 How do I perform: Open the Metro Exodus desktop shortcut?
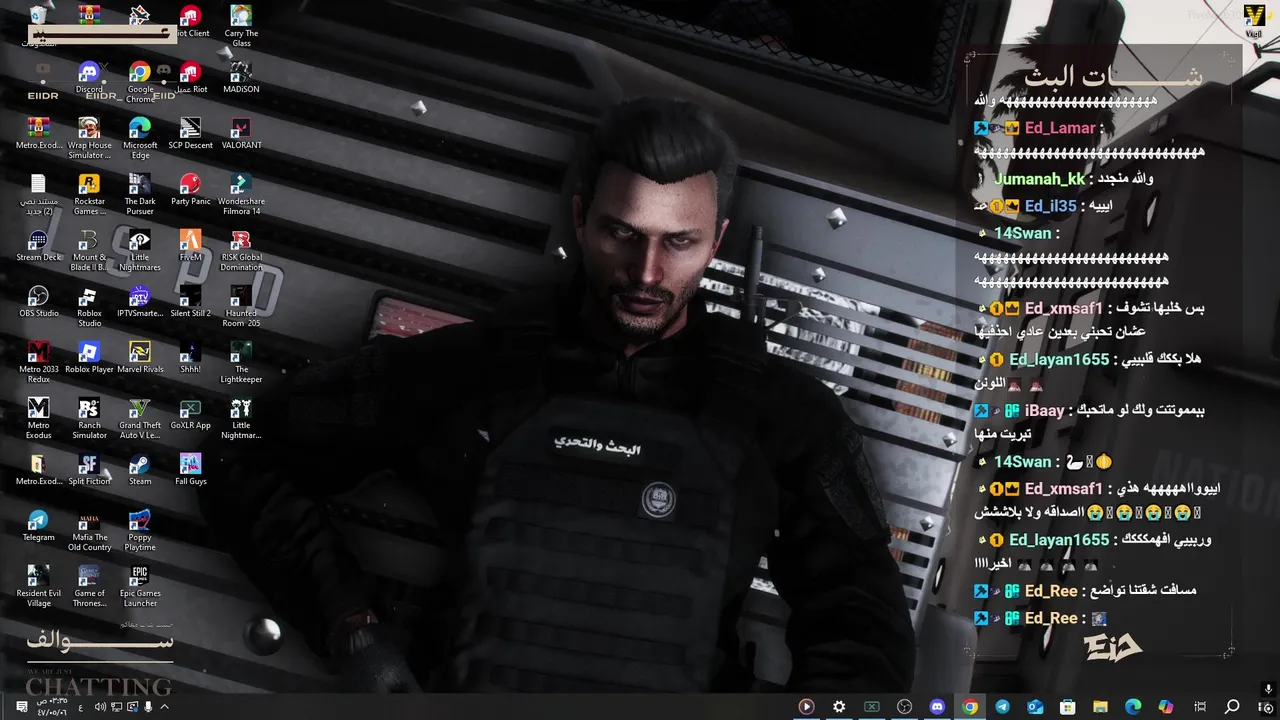tap(38, 418)
